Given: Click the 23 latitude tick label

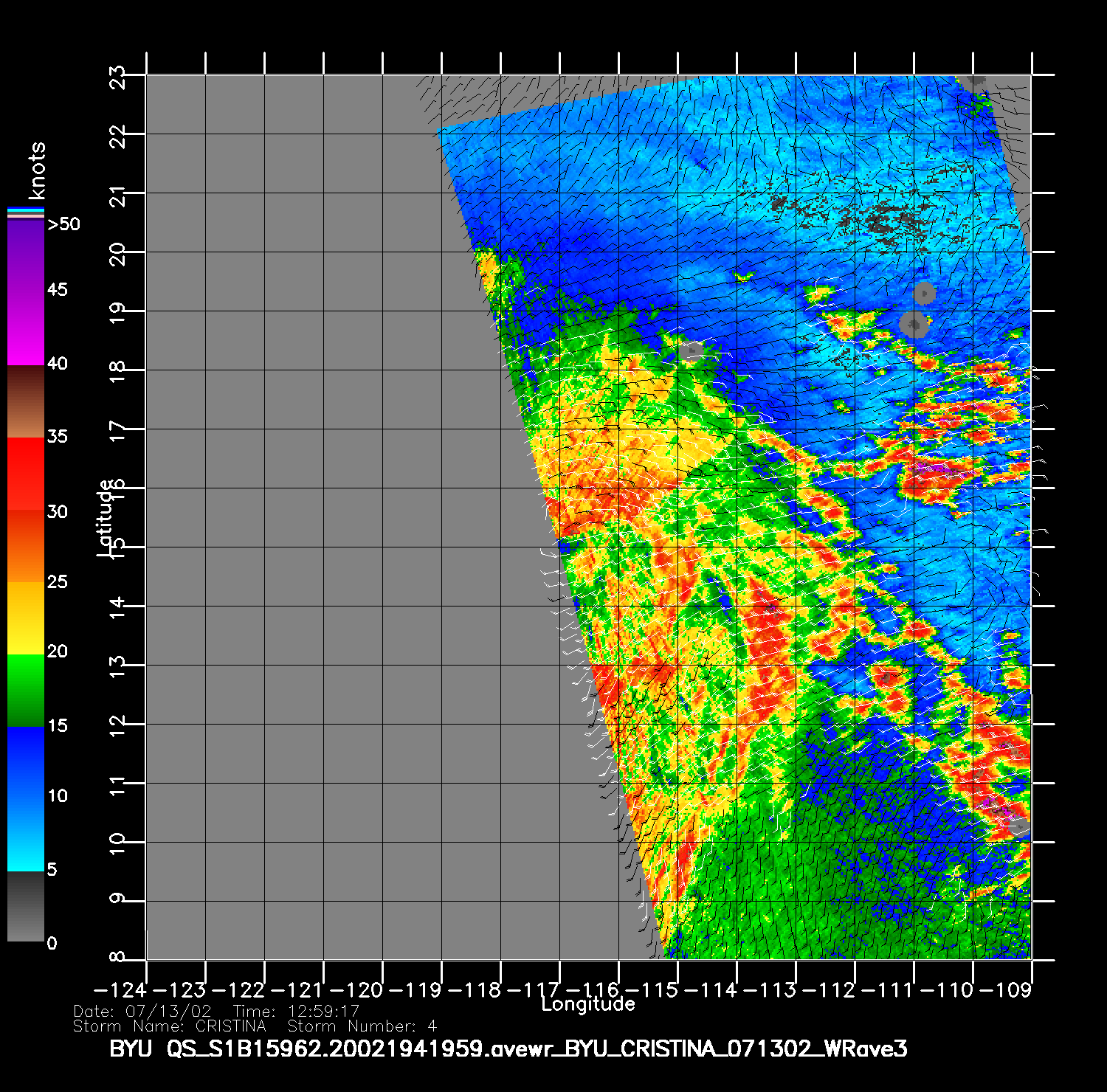Looking at the screenshot, I should click(118, 76).
